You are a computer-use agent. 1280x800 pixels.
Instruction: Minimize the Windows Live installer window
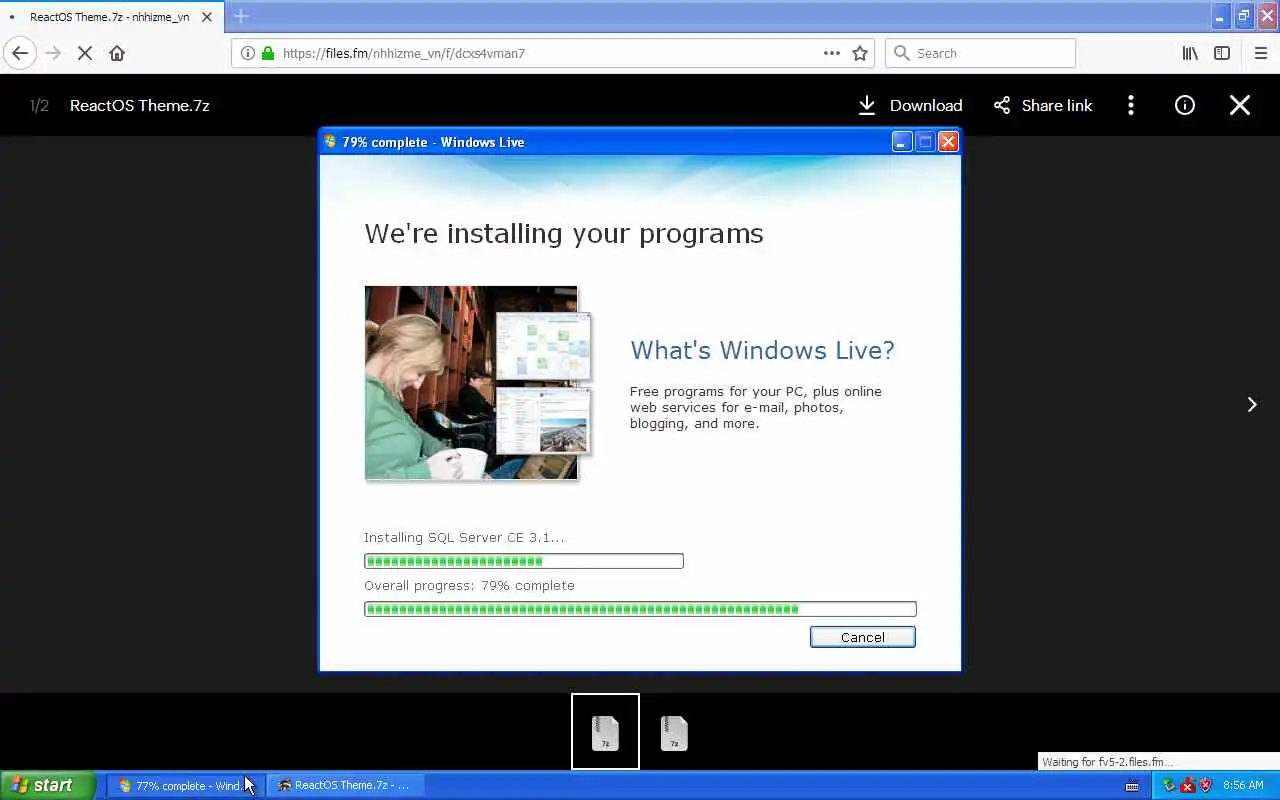902,142
